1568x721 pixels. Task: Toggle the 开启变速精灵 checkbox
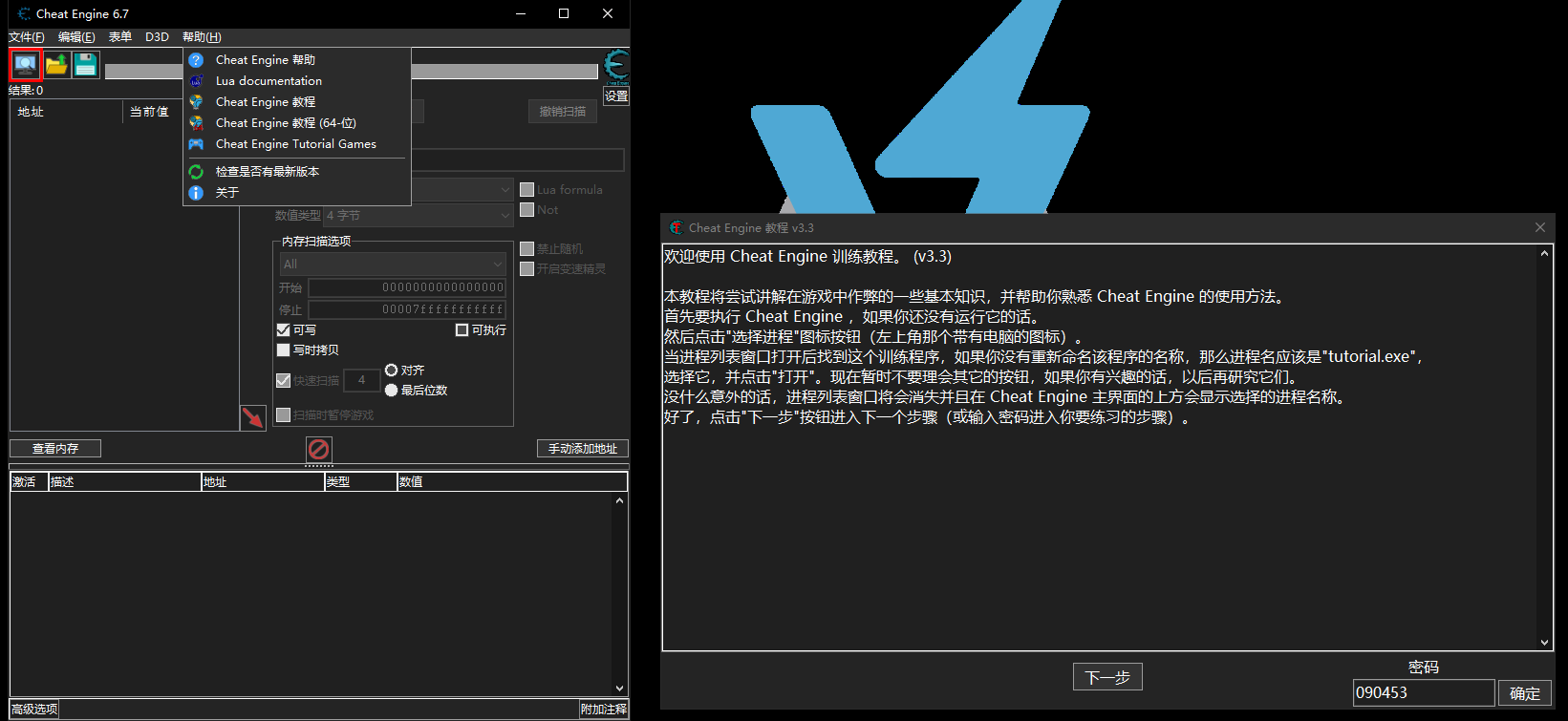(526, 268)
